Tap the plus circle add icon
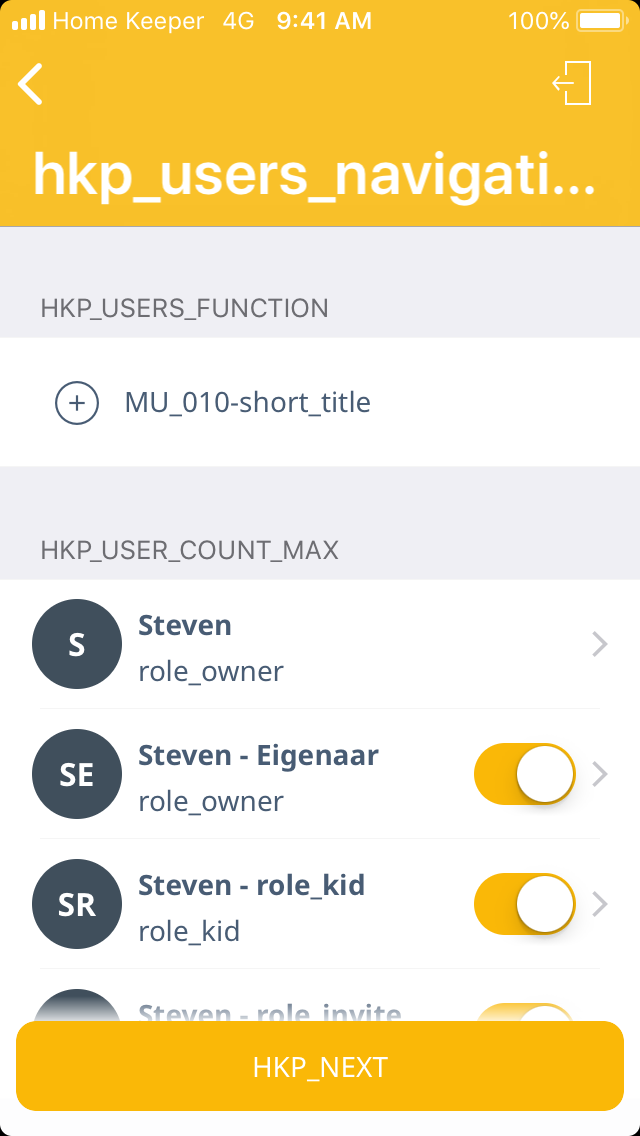The width and height of the screenshot is (640, 1136). coord(77,403)
